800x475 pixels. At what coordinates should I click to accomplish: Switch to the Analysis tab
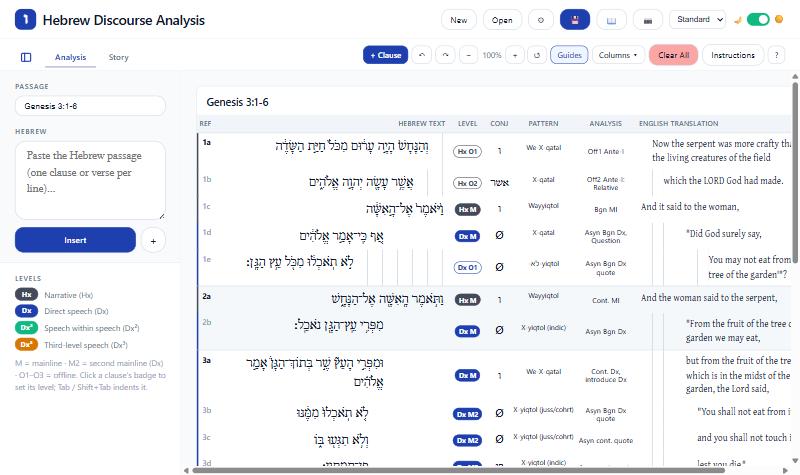70,57
